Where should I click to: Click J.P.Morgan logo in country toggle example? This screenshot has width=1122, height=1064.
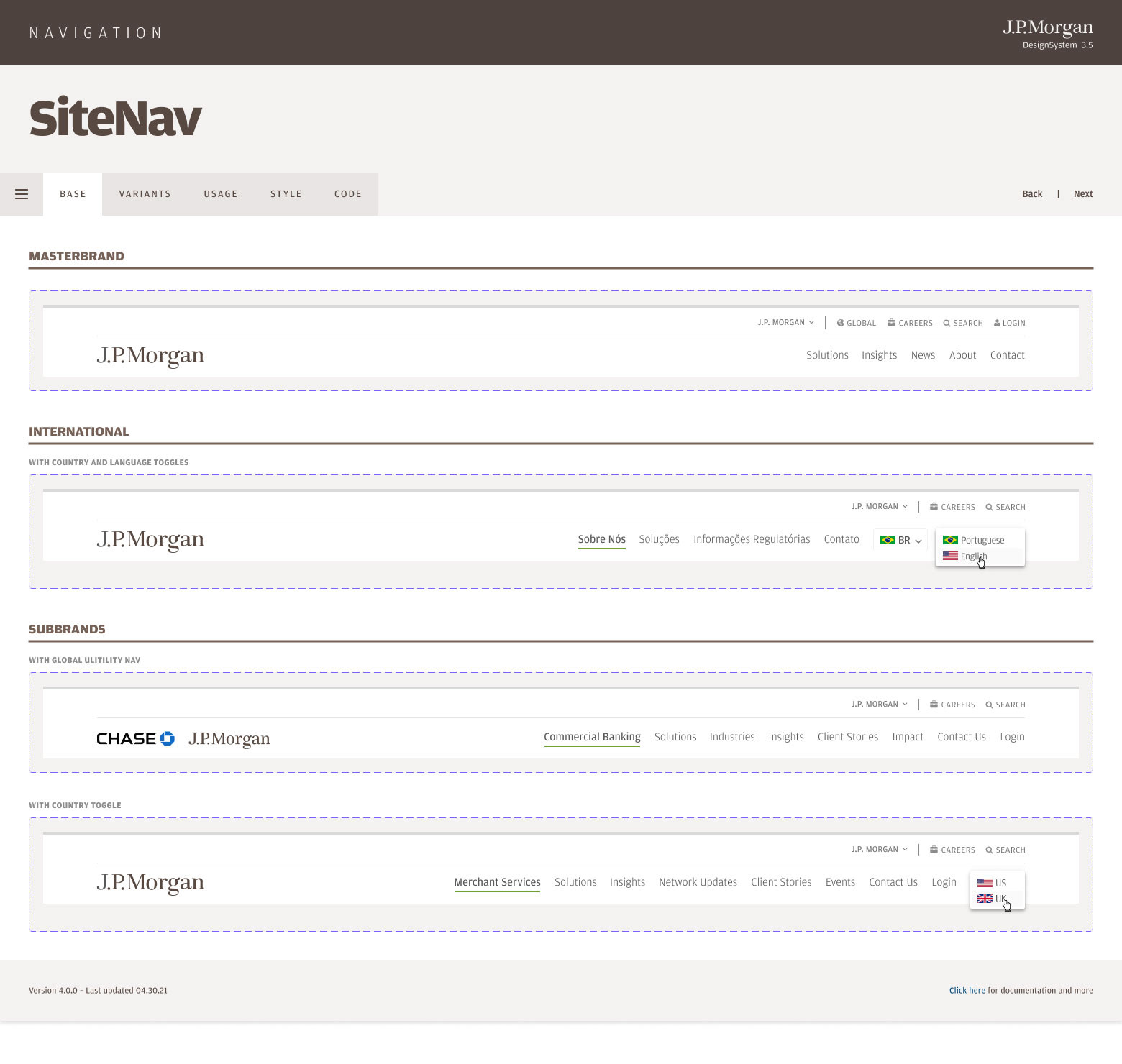[150, 883]
